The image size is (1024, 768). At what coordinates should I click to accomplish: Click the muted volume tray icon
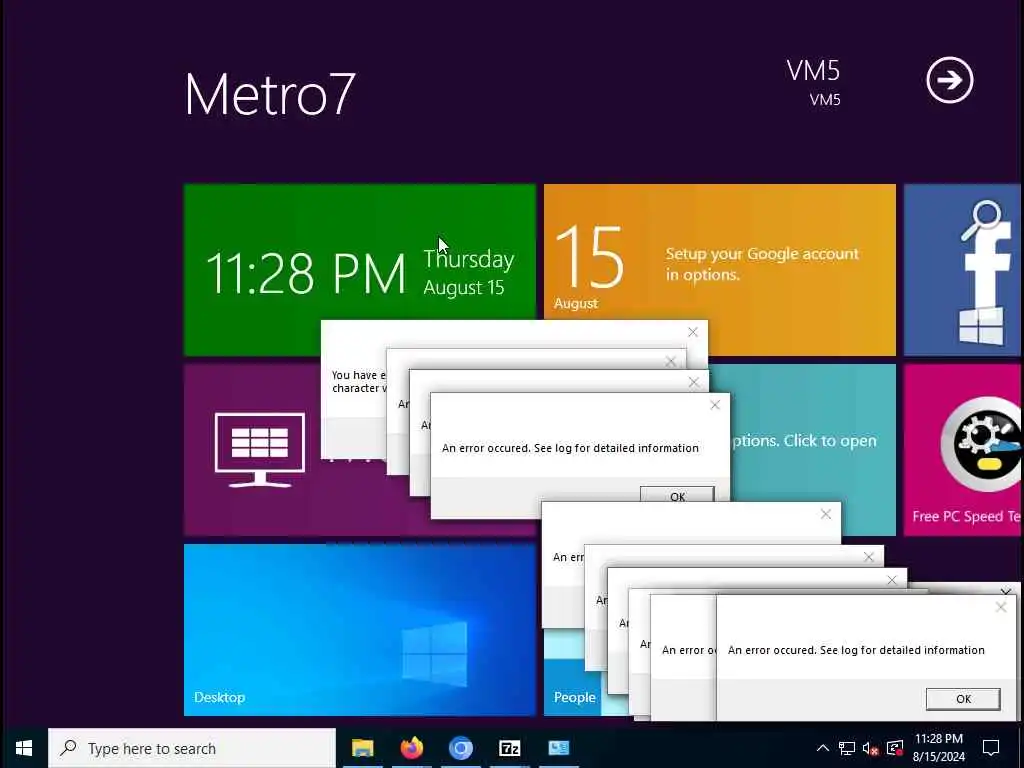[x=871, y=749]
